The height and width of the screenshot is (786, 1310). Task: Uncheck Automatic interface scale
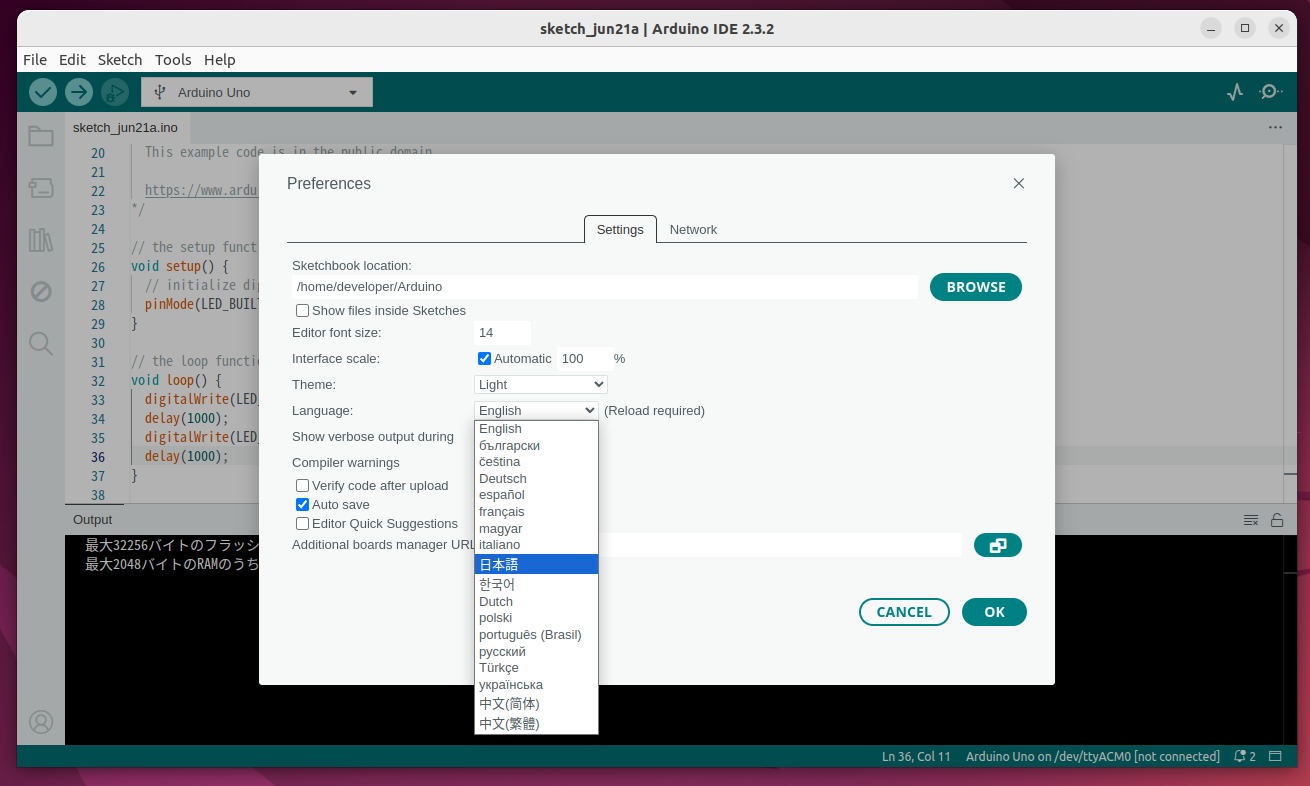coord(484,358)
